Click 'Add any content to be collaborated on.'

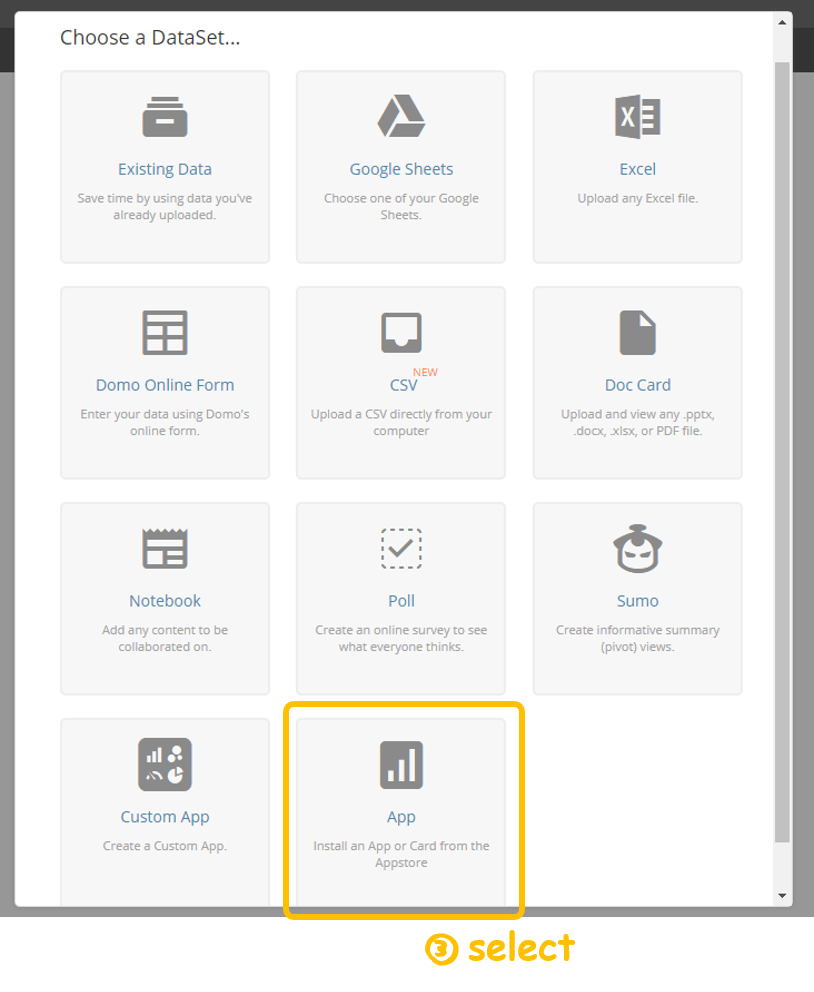[x=164, y=638]
